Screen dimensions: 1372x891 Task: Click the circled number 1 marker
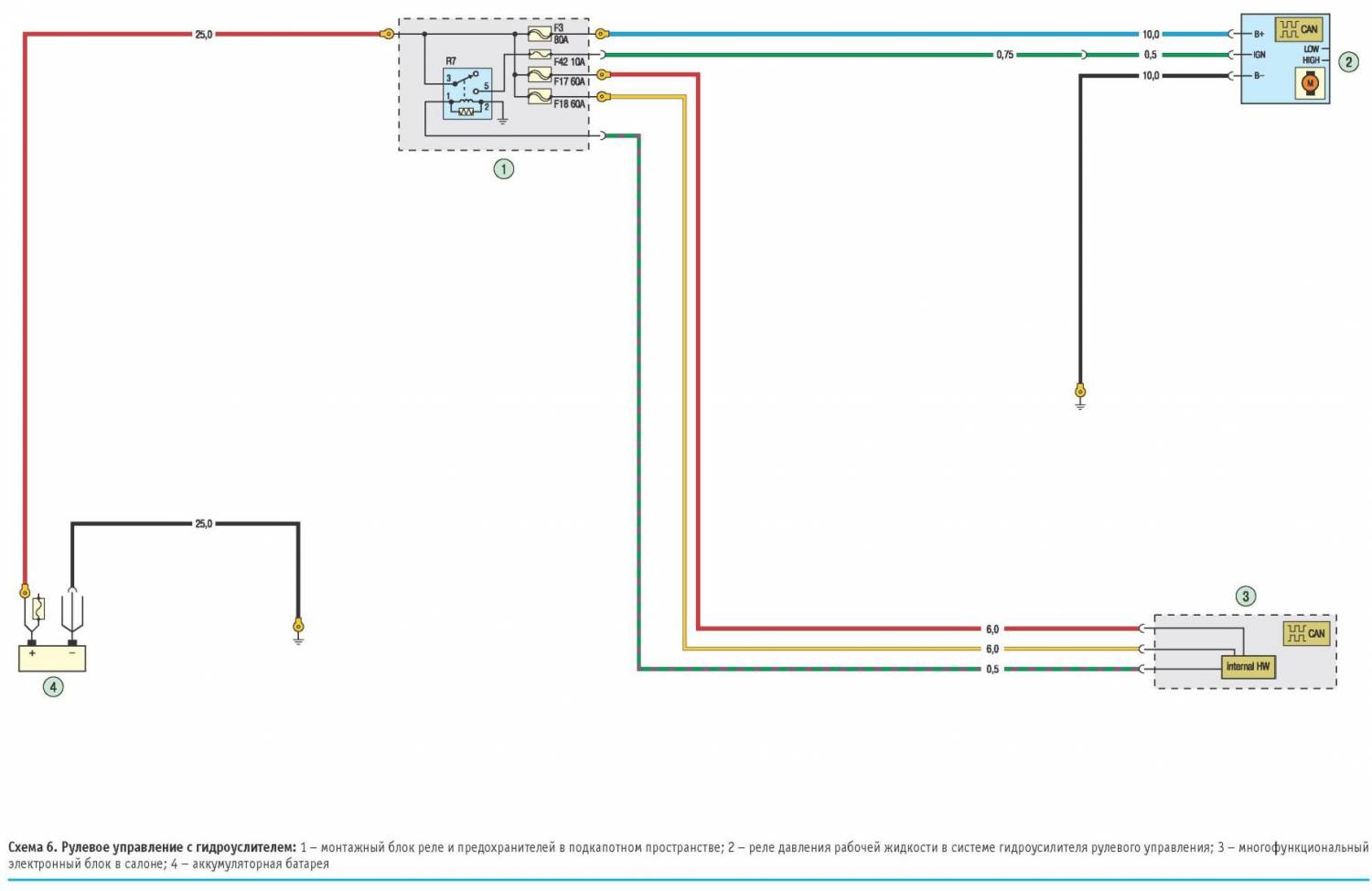click(x=503, y=169)
